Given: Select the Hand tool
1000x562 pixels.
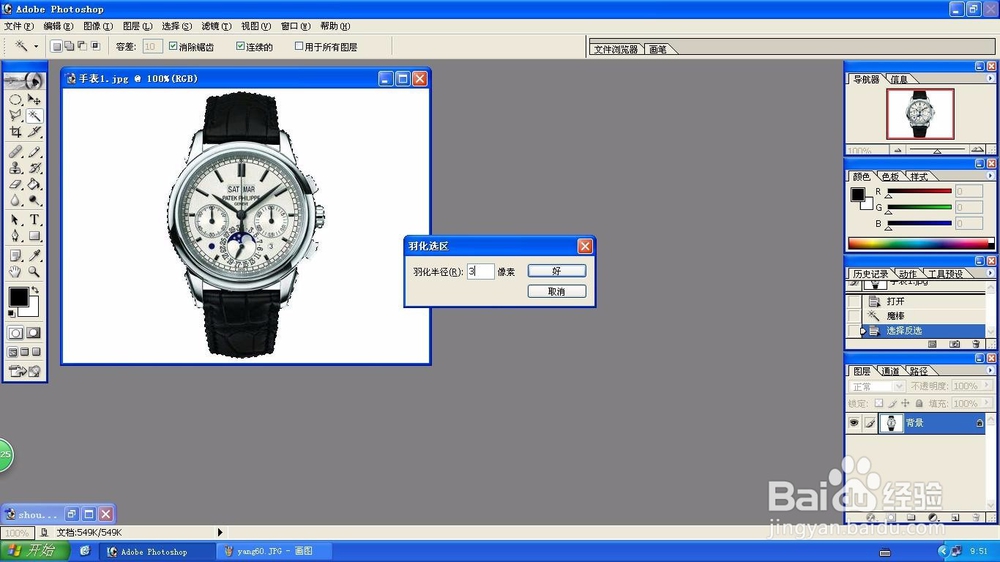Looking at the screenshot, I should tap(15, 272).
